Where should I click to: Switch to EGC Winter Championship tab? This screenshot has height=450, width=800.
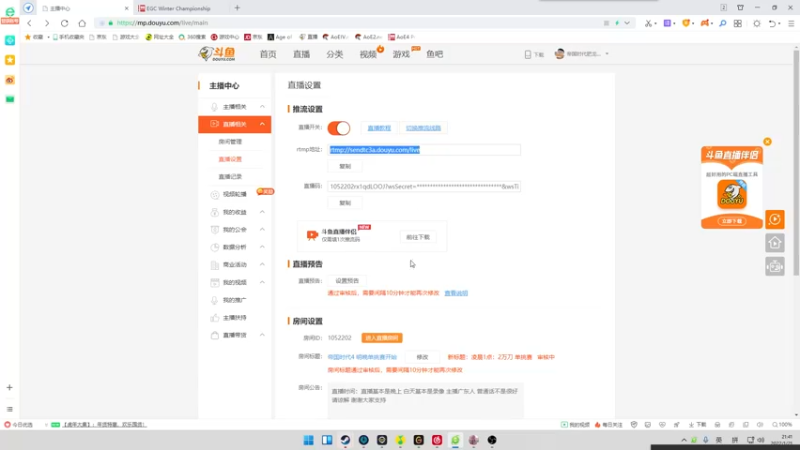point(179,8)
